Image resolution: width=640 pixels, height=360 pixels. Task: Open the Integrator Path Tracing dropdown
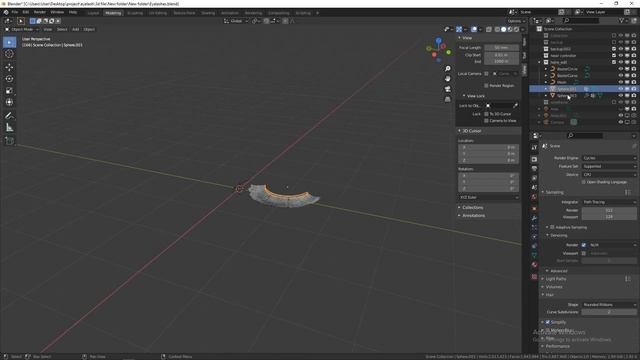pos(609,202)
